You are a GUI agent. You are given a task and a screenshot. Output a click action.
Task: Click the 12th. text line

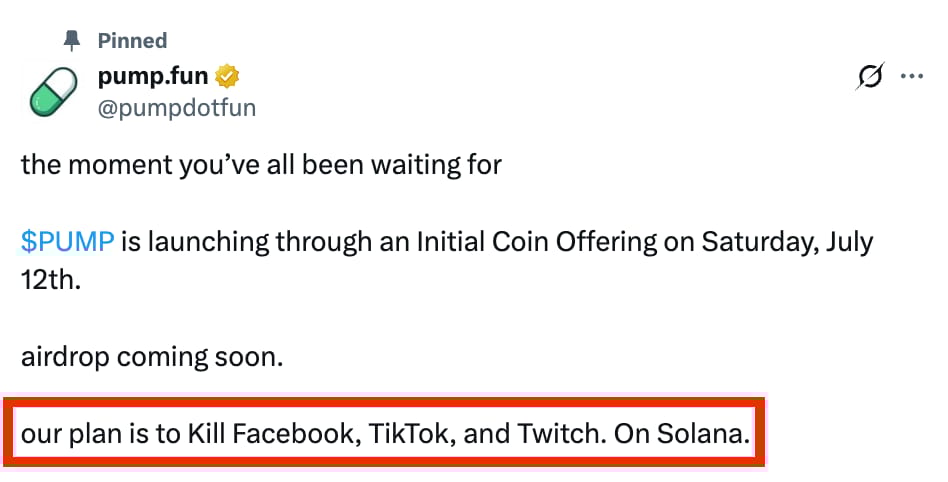click(51, 280)
